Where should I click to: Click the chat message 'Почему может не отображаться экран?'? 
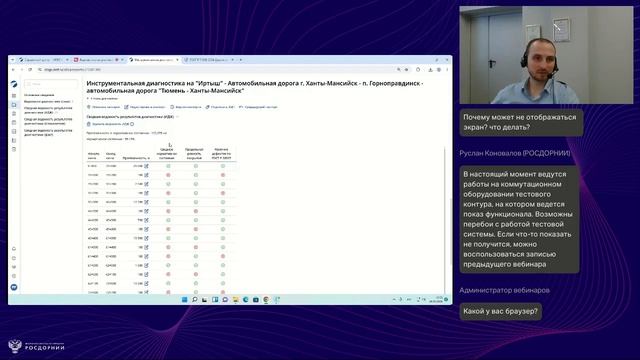[x=521, y=122]
